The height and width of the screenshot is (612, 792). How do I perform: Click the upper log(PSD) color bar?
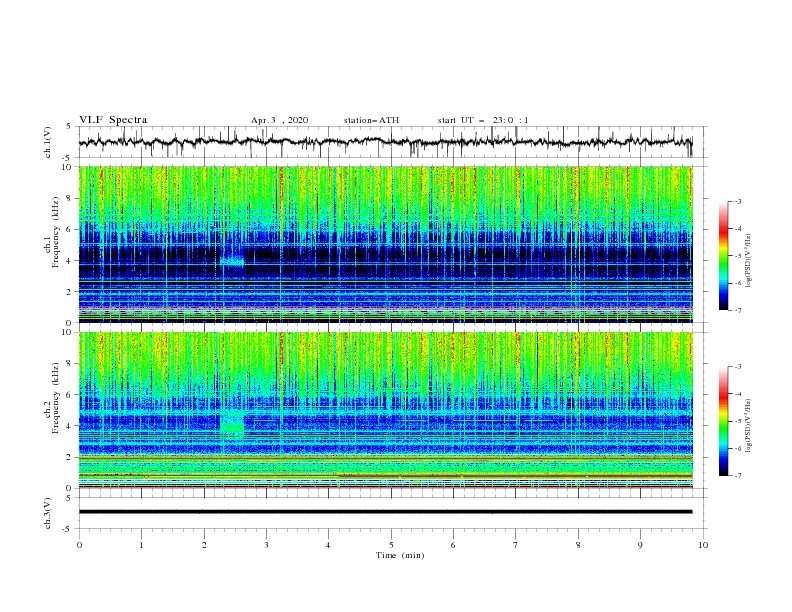(723, 256)
